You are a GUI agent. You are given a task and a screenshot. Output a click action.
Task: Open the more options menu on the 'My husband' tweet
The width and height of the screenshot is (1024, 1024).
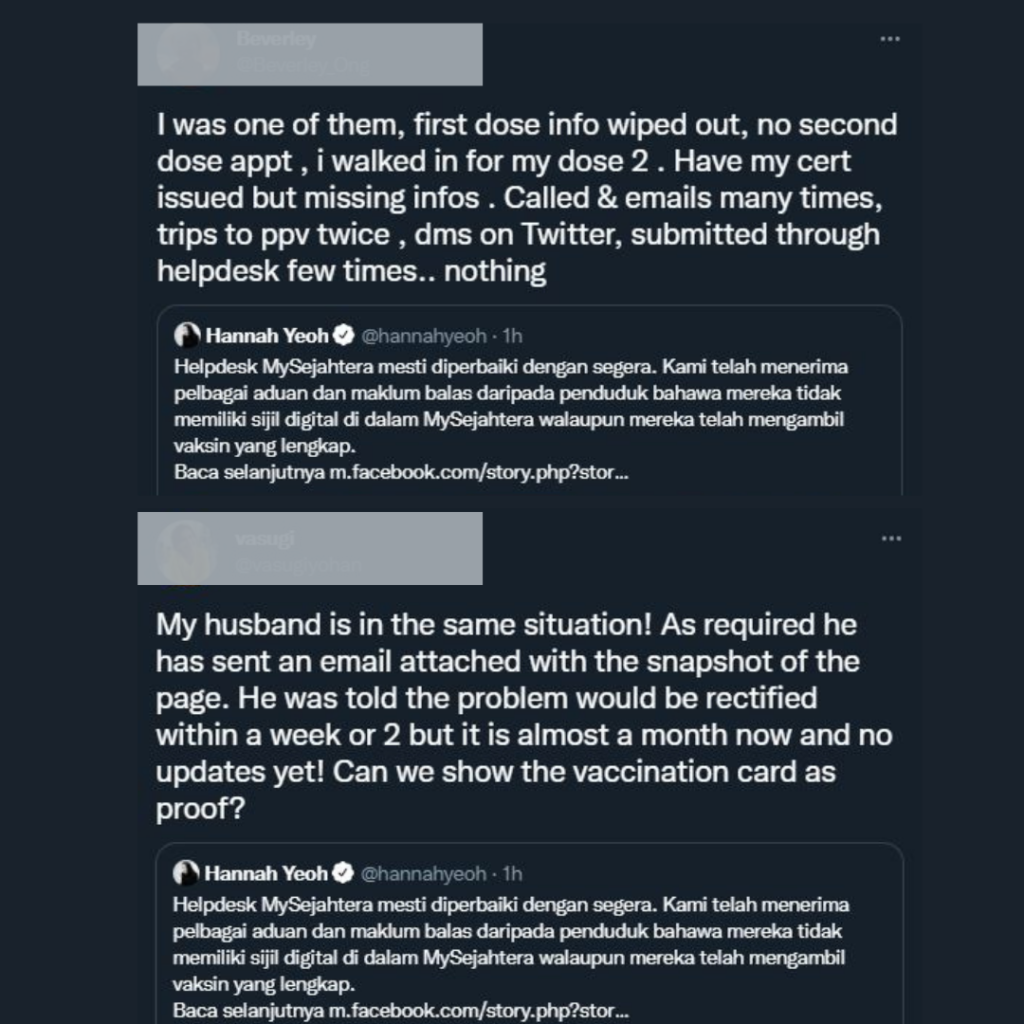point(890,539)
